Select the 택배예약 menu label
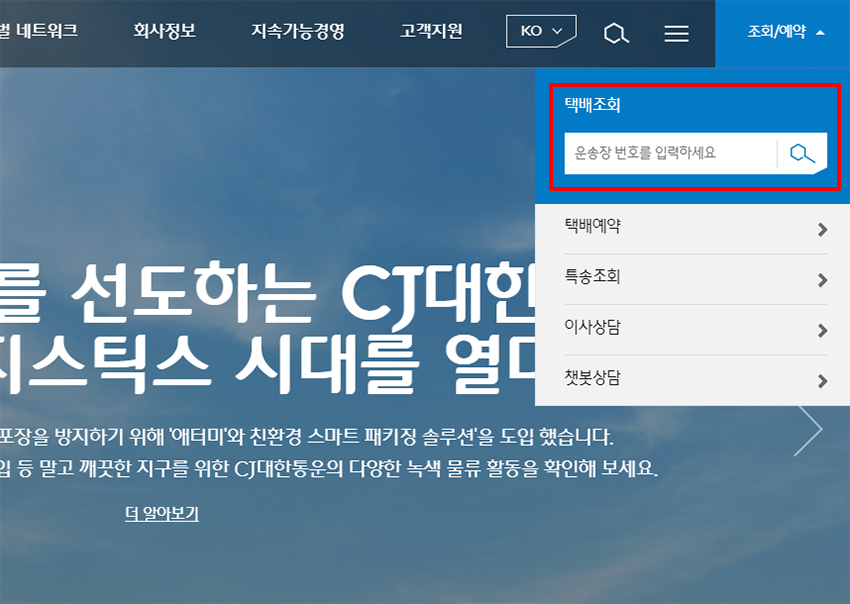 pos(593,225)
